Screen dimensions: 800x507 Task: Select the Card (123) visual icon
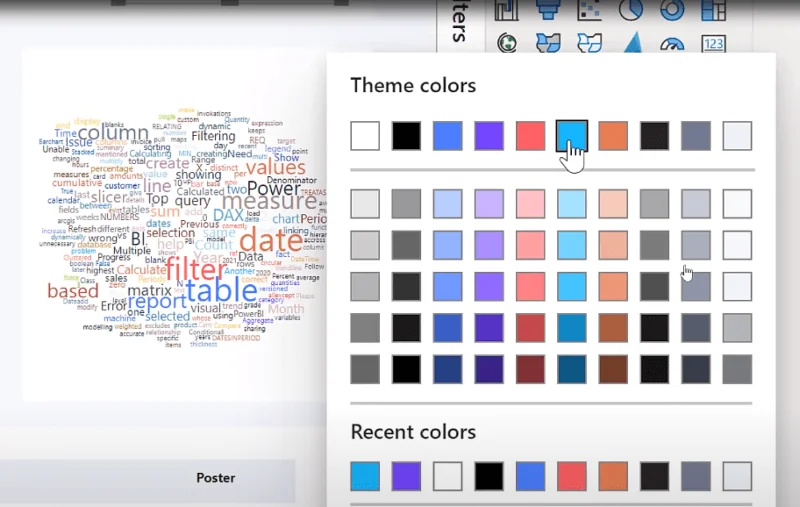(x=713, y=44)
